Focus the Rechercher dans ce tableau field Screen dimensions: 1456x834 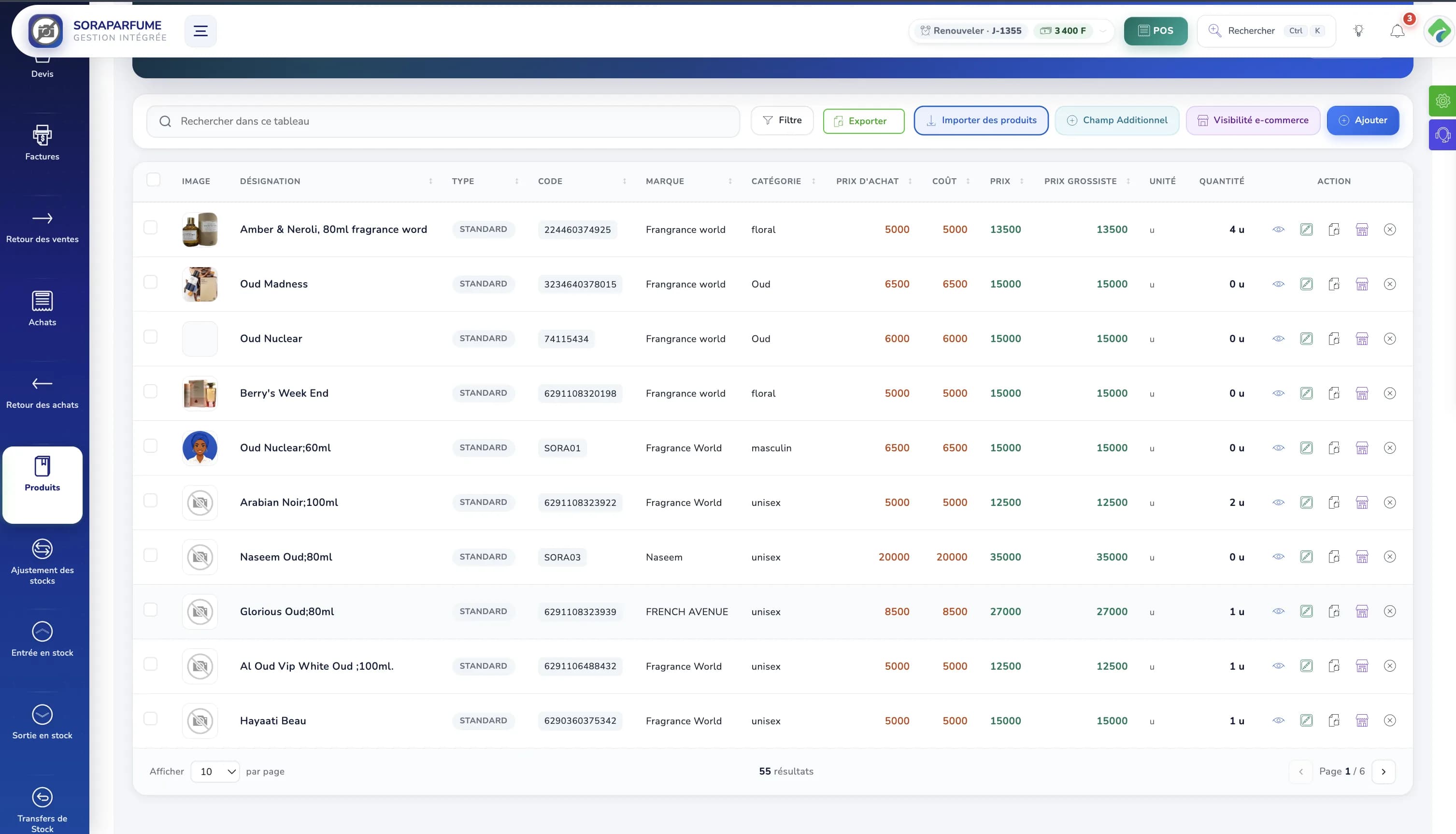[443, 121]
